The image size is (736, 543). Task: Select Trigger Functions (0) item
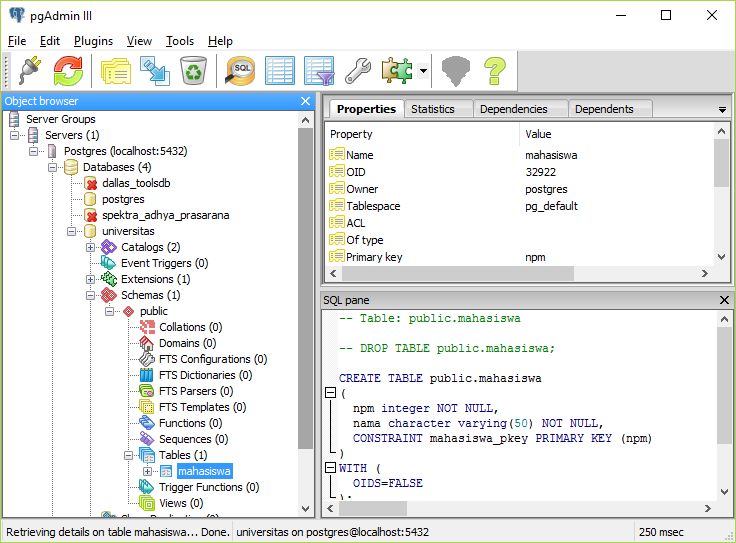point(209,487)
